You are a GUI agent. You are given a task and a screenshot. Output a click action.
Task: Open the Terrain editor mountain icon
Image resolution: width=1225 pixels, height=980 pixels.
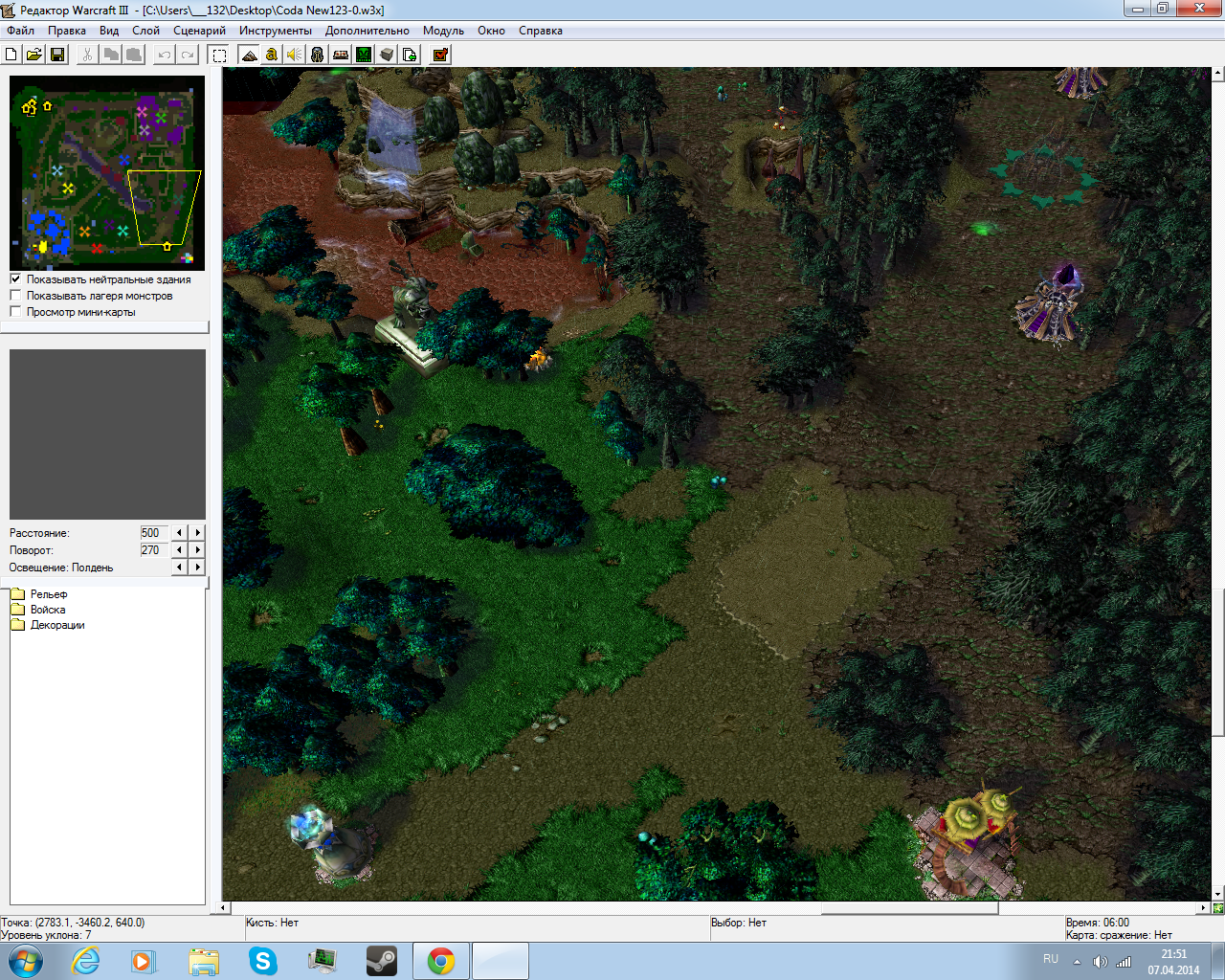pos(249,55)
